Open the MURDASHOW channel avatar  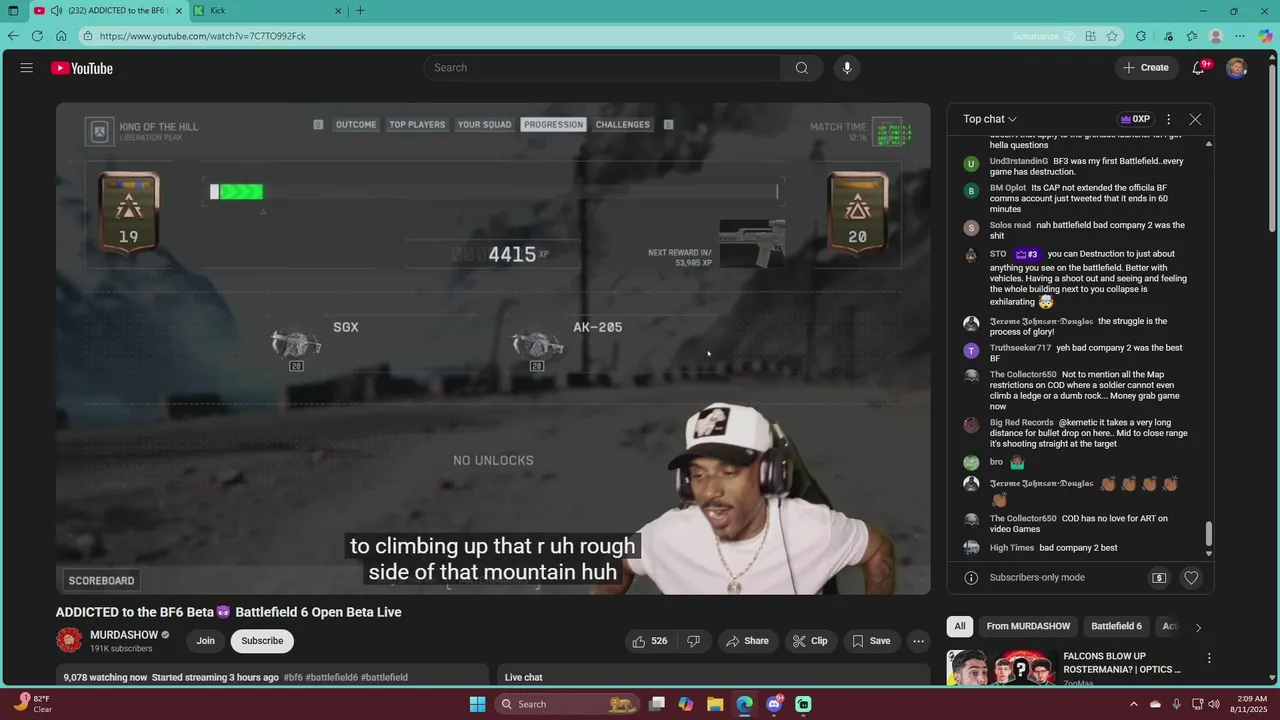point(69,641)
